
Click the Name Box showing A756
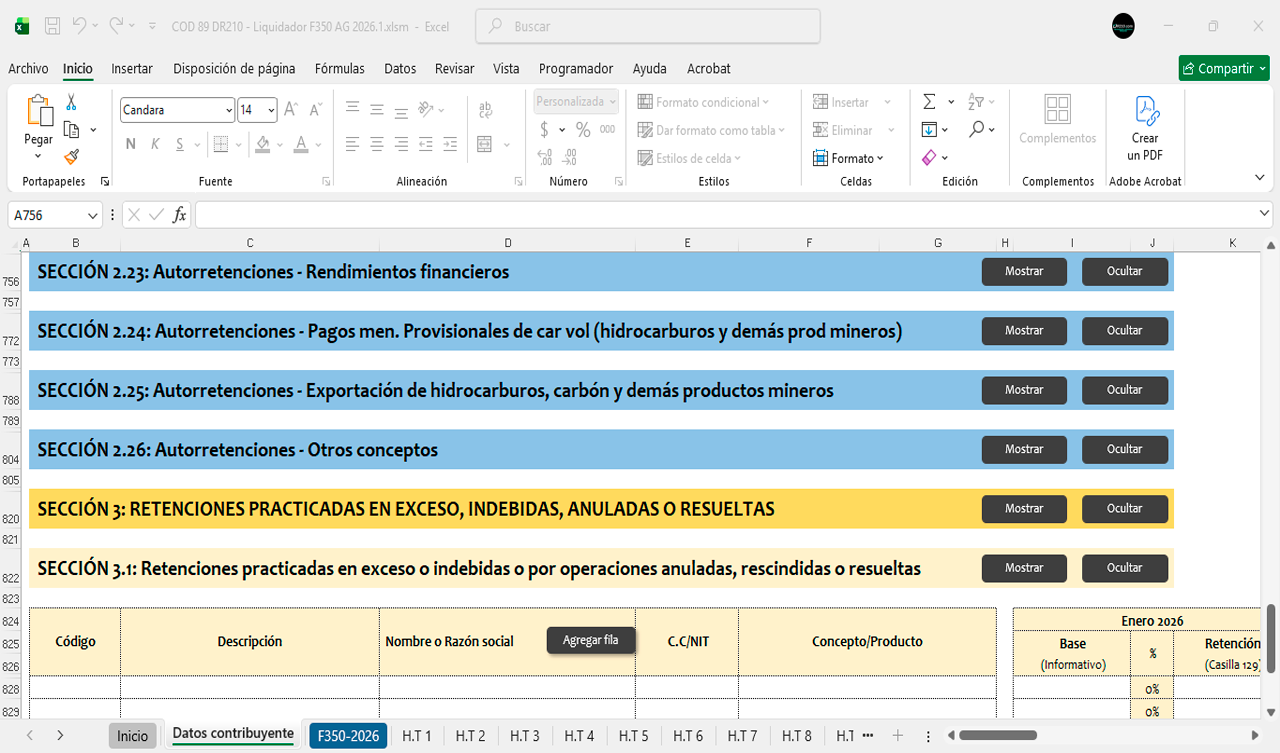click(x=48, y=215)
